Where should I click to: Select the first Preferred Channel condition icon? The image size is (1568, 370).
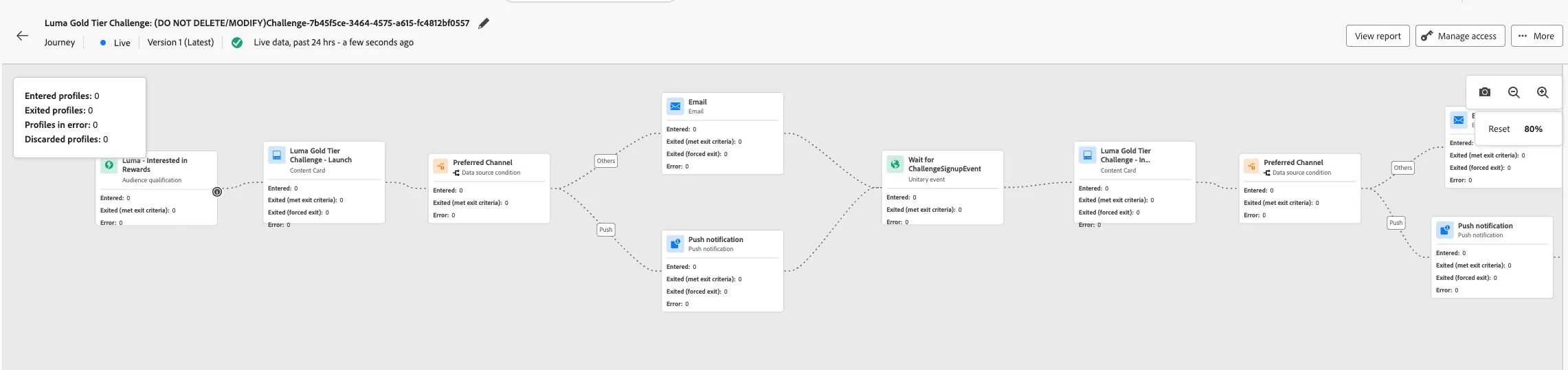click(441, 166)
